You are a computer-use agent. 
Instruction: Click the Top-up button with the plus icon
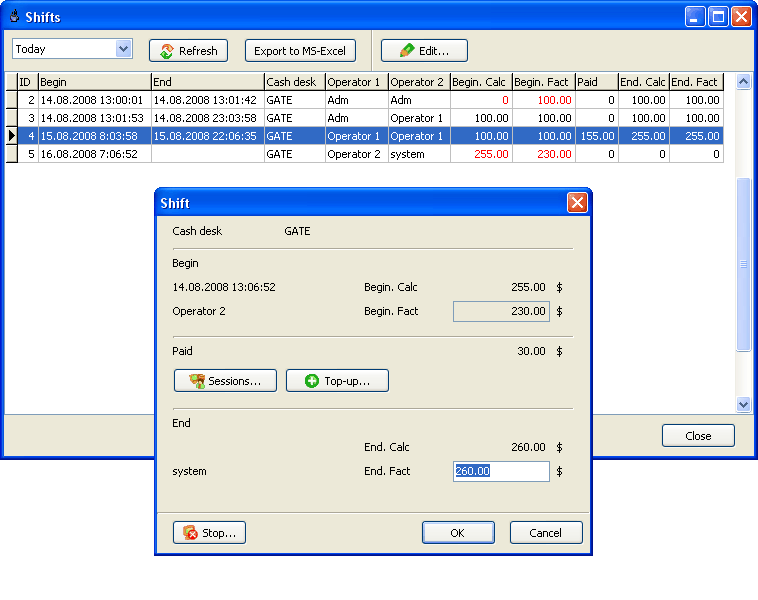337,381
